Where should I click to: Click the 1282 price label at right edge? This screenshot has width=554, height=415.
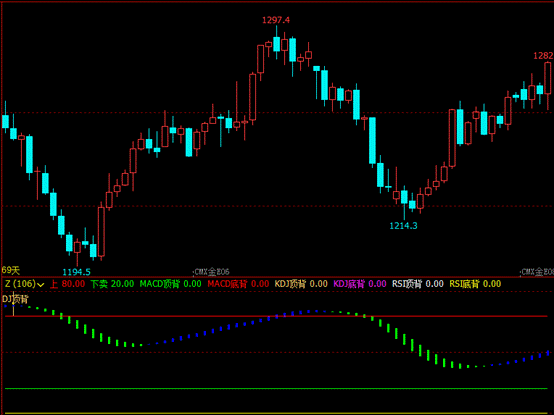[x=543, y=55]
